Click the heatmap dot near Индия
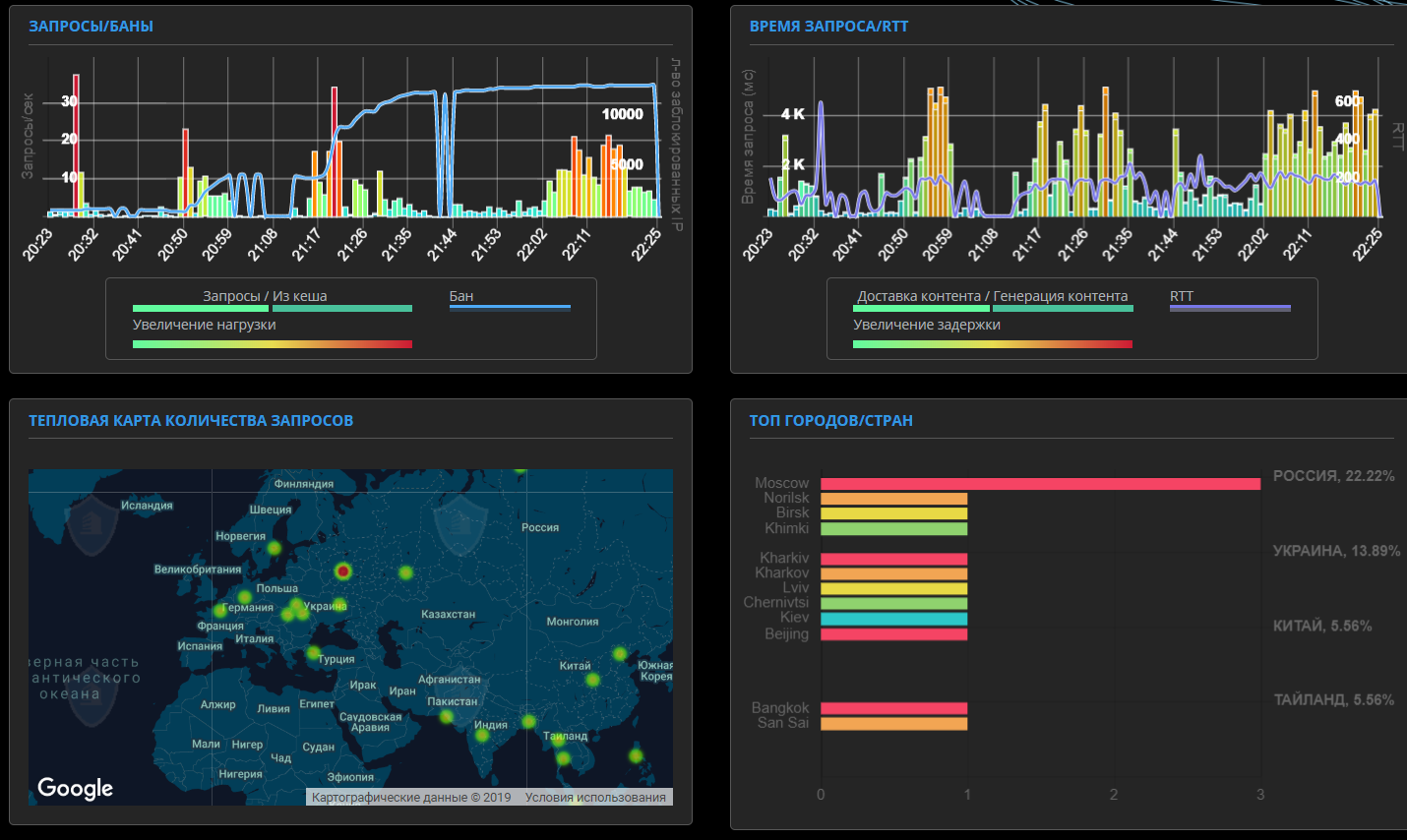The width and height of the screenshot is (1407, 840). pos(481,735)
